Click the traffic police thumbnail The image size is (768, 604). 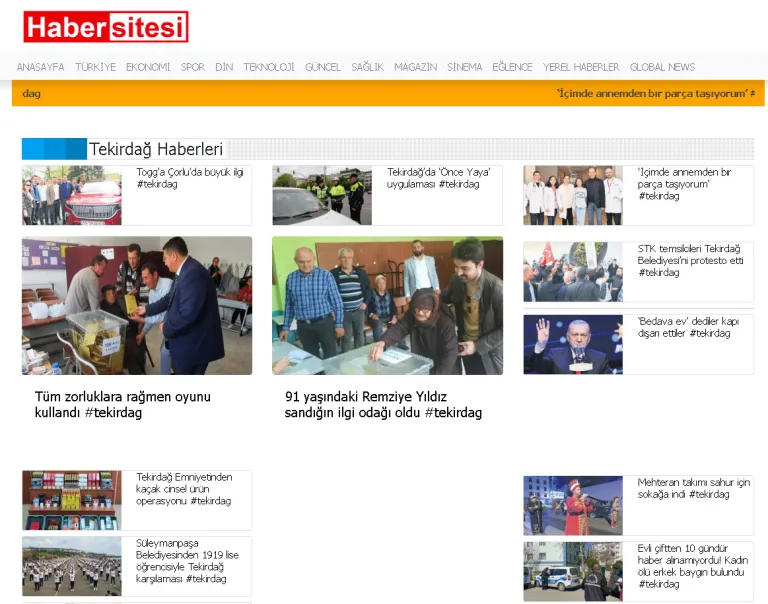[322, 195]
